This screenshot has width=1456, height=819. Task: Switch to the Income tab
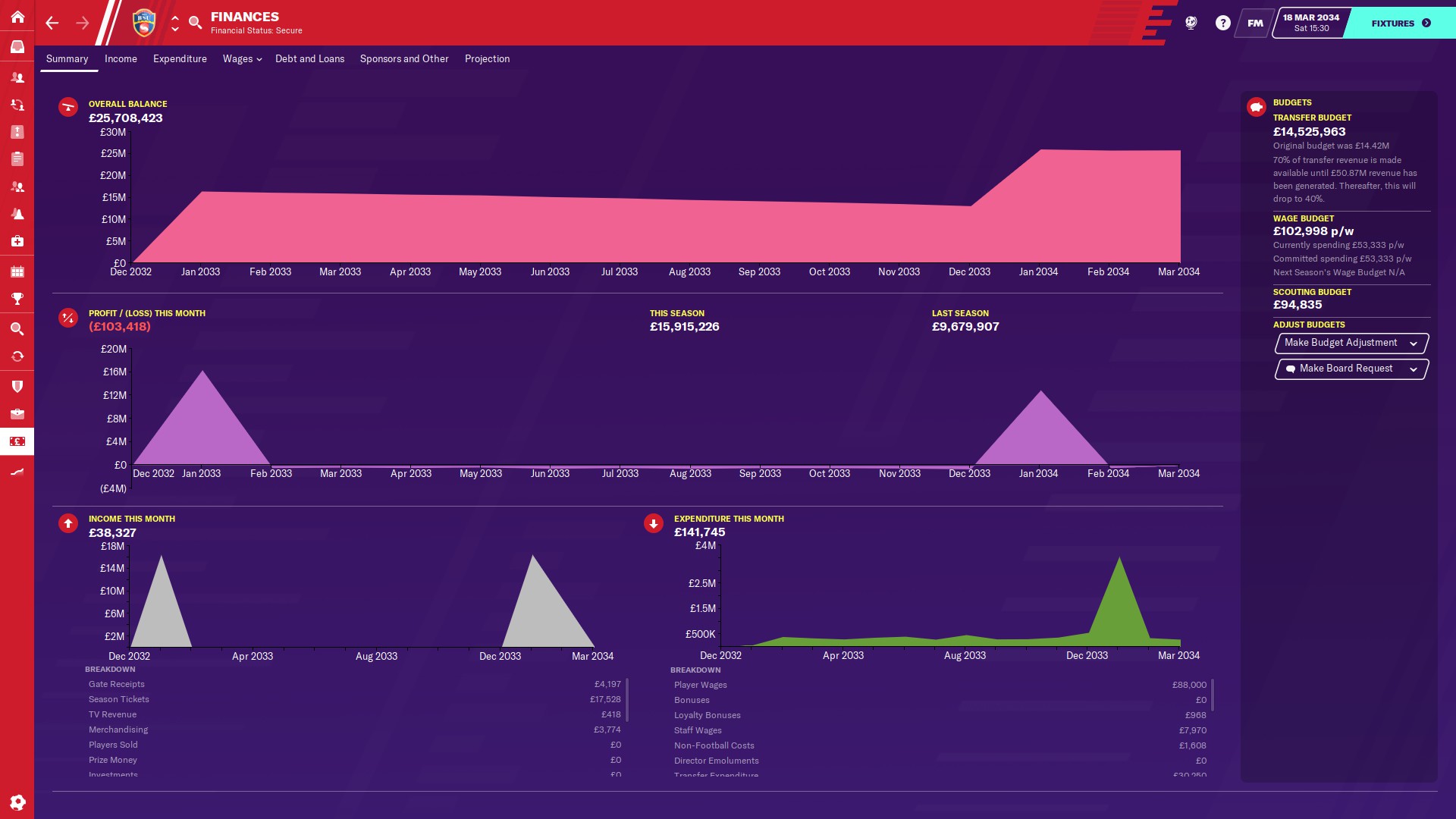121,58
